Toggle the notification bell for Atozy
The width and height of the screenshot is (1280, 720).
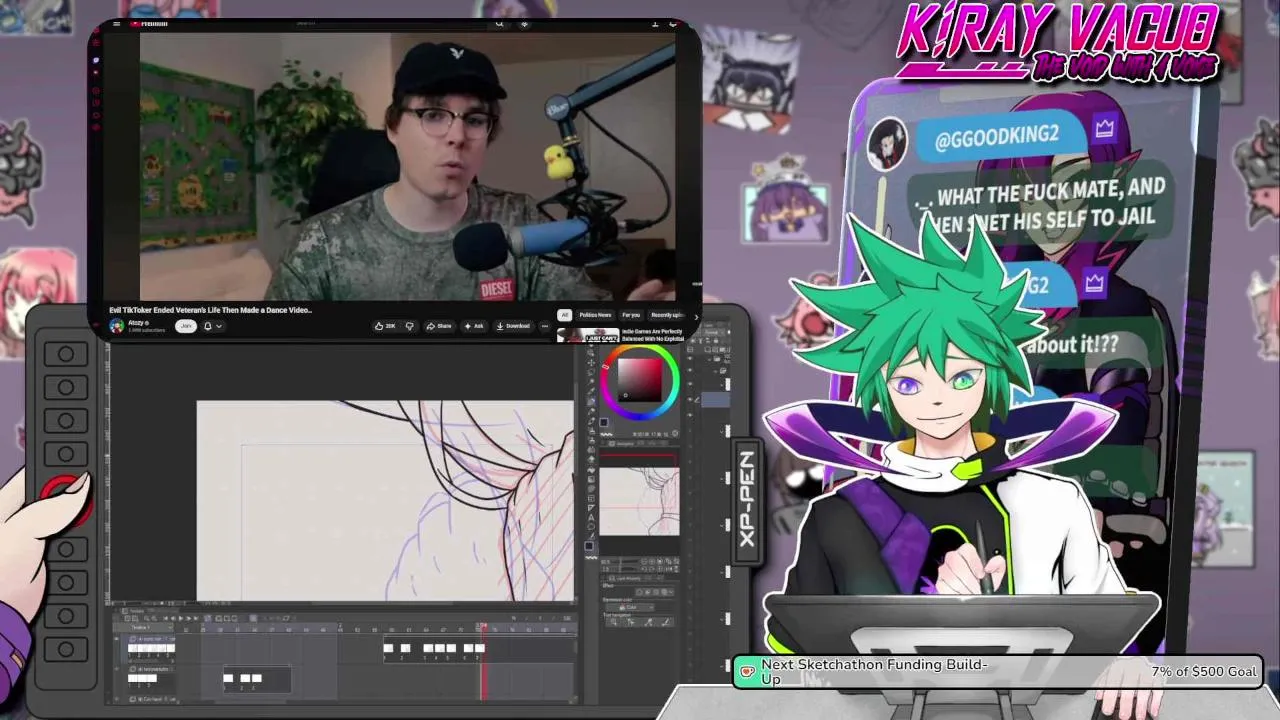(x=208, y=326)
